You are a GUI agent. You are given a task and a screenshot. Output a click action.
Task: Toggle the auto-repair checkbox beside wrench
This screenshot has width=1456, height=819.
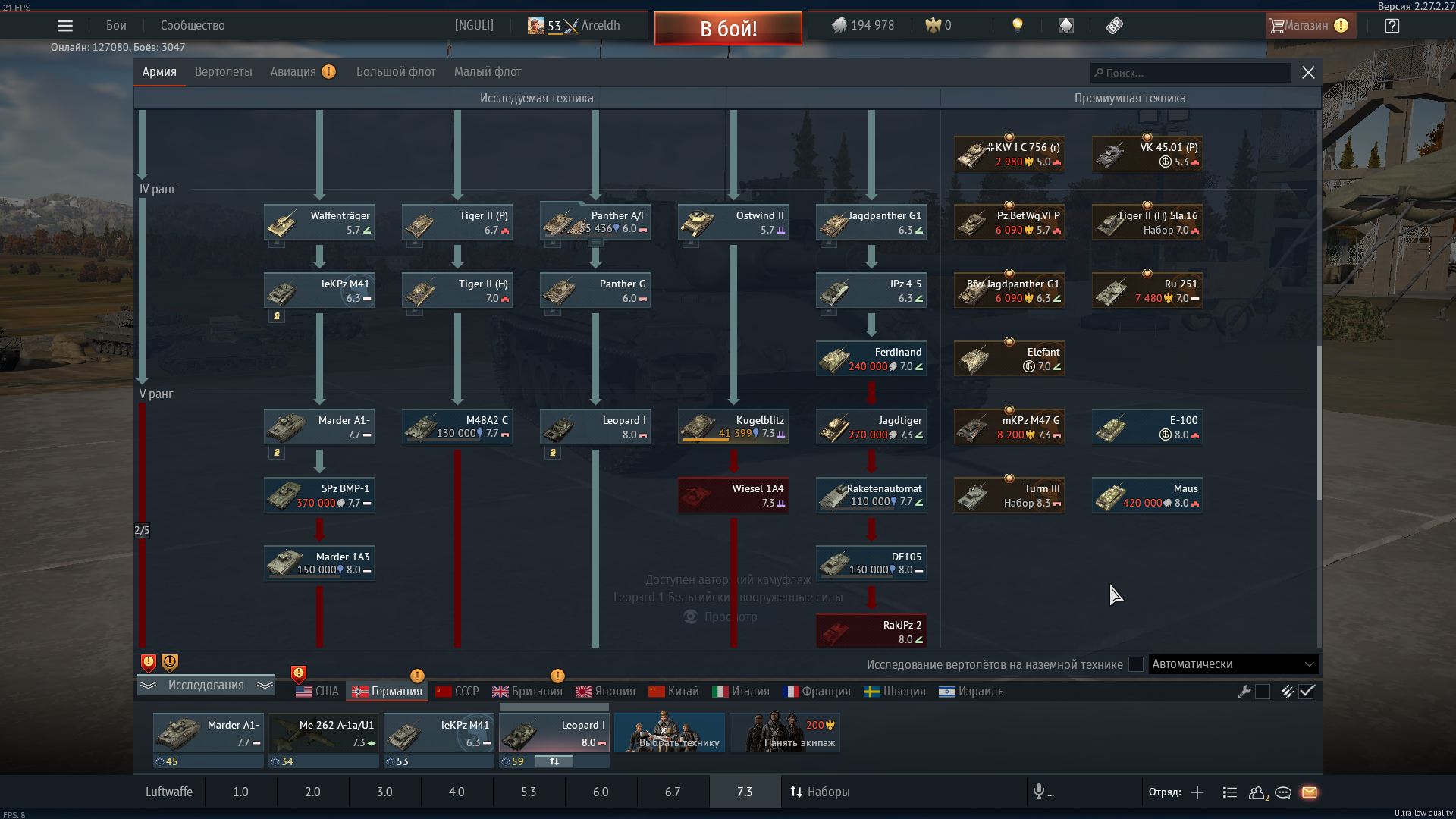tap(1263, 692)
